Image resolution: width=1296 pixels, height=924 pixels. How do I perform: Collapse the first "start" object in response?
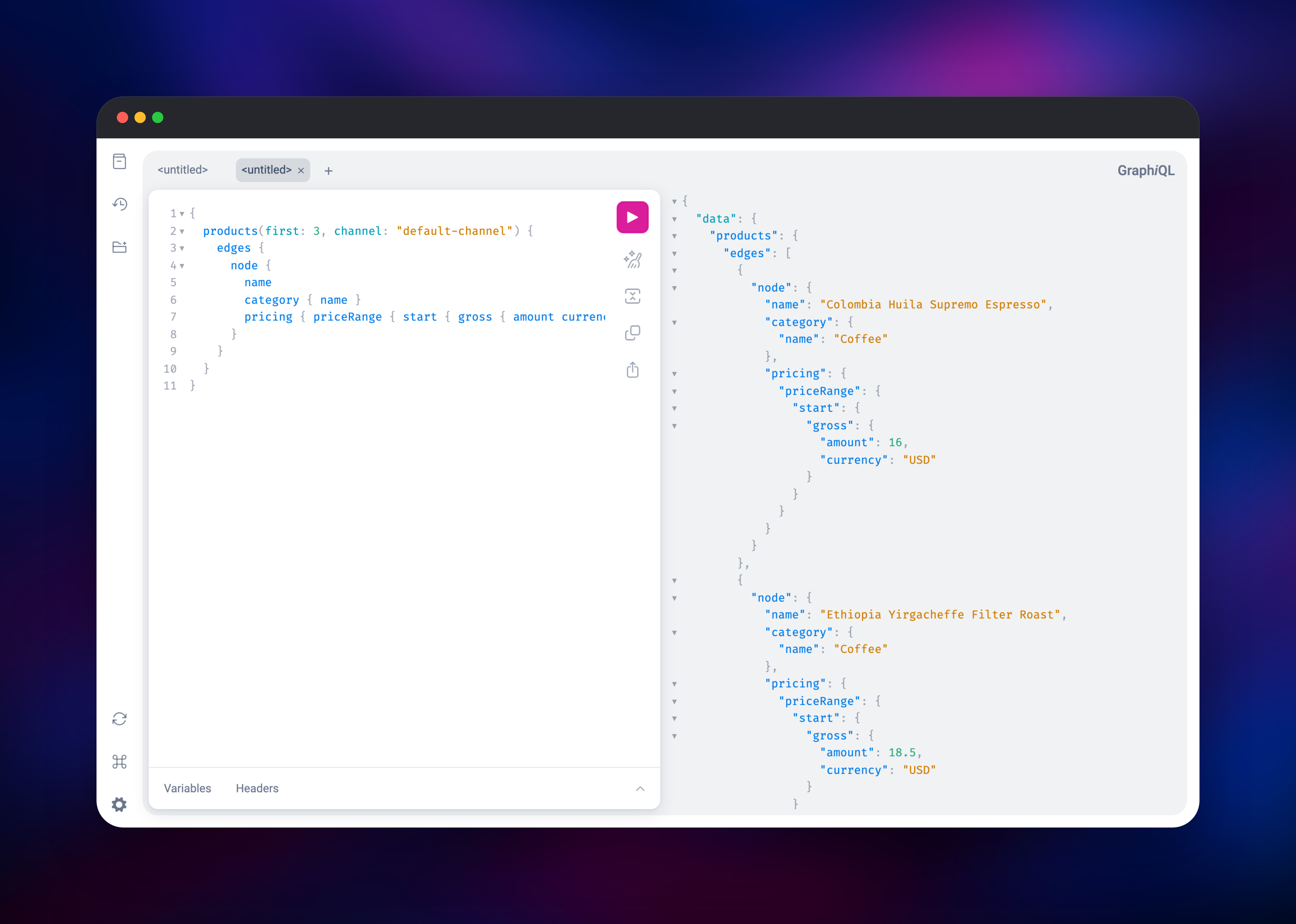click(674, 408)
